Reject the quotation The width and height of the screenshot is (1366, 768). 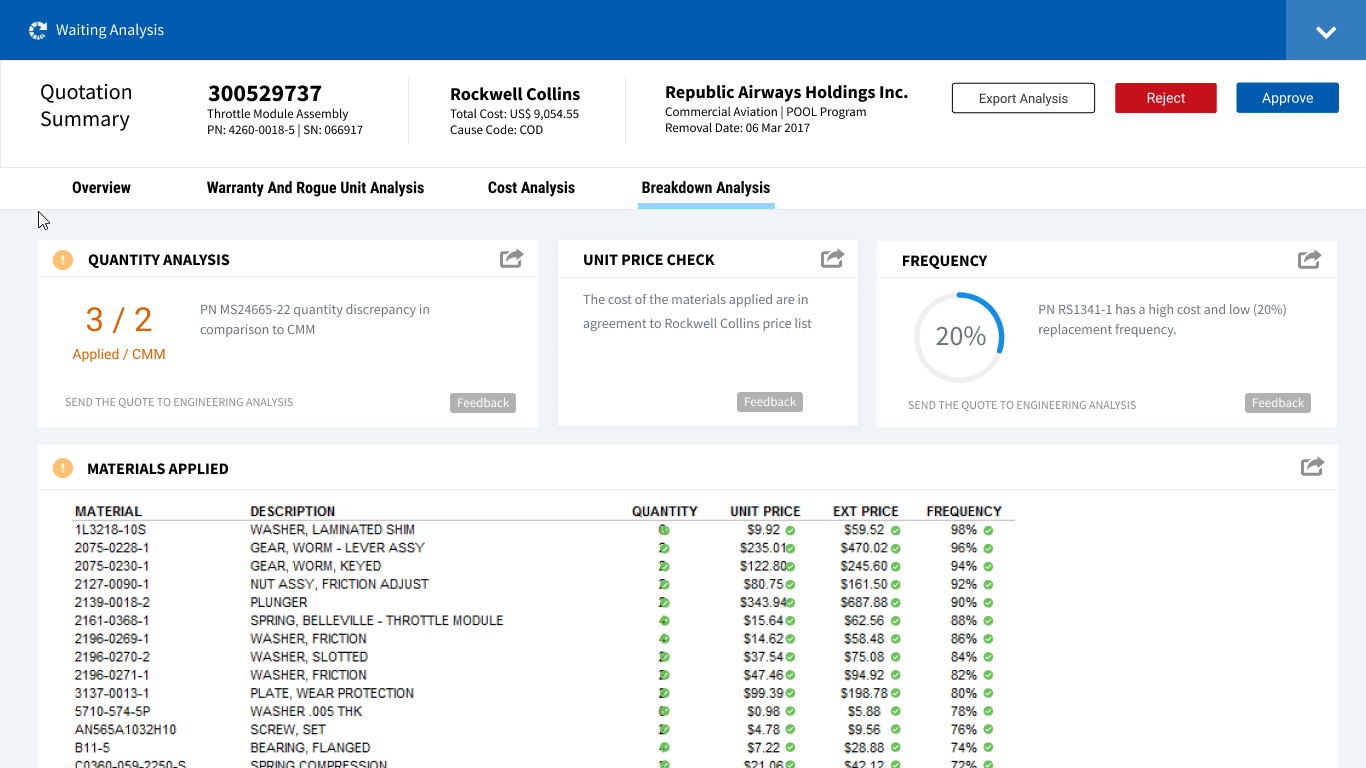pyautogui.click(x=1166, y=98)
